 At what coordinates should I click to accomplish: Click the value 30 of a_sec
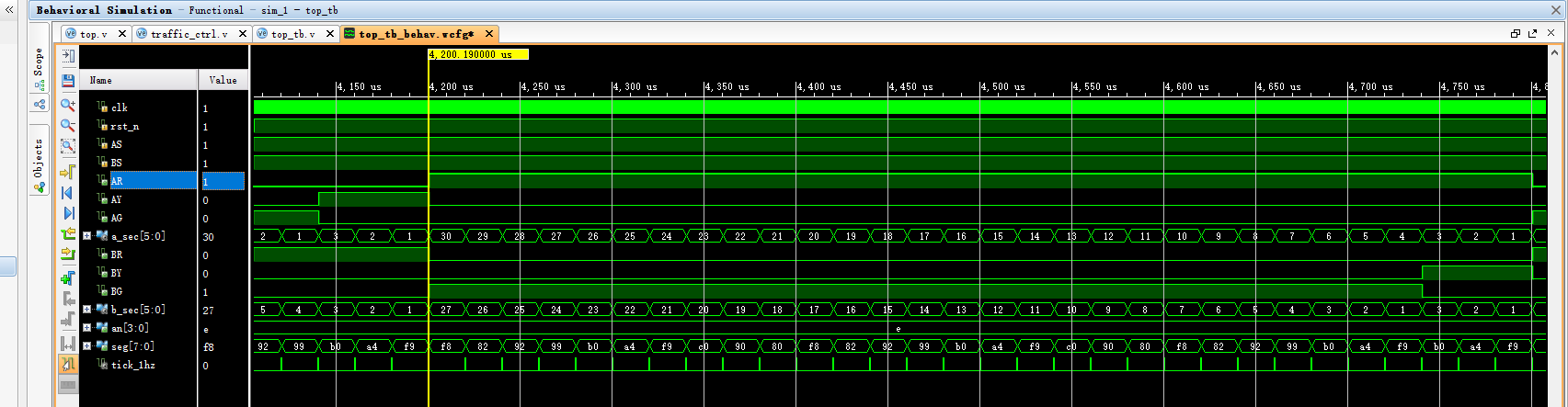[208, 236]
